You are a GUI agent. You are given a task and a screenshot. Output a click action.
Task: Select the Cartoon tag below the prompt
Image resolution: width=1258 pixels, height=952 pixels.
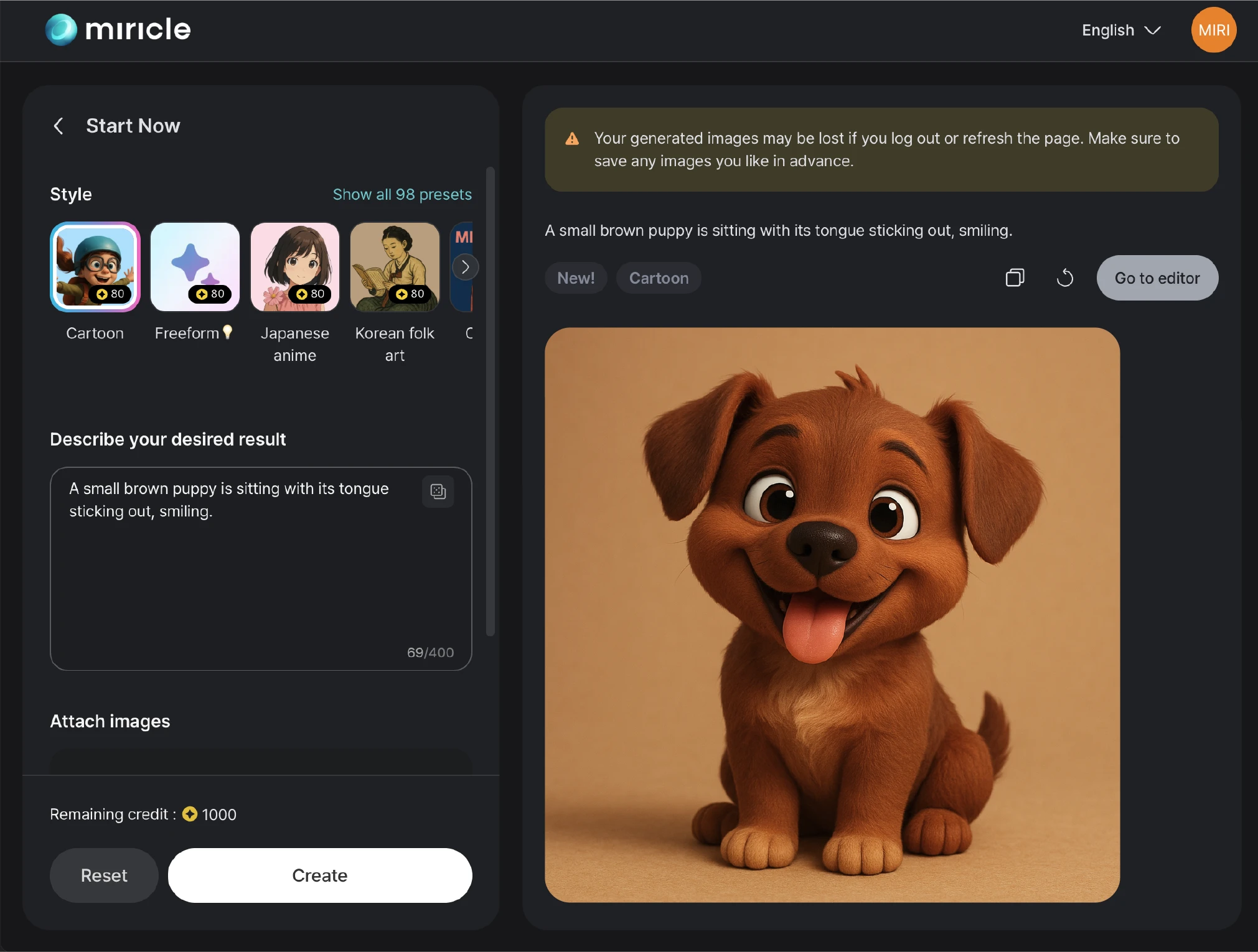coord(659,278)
